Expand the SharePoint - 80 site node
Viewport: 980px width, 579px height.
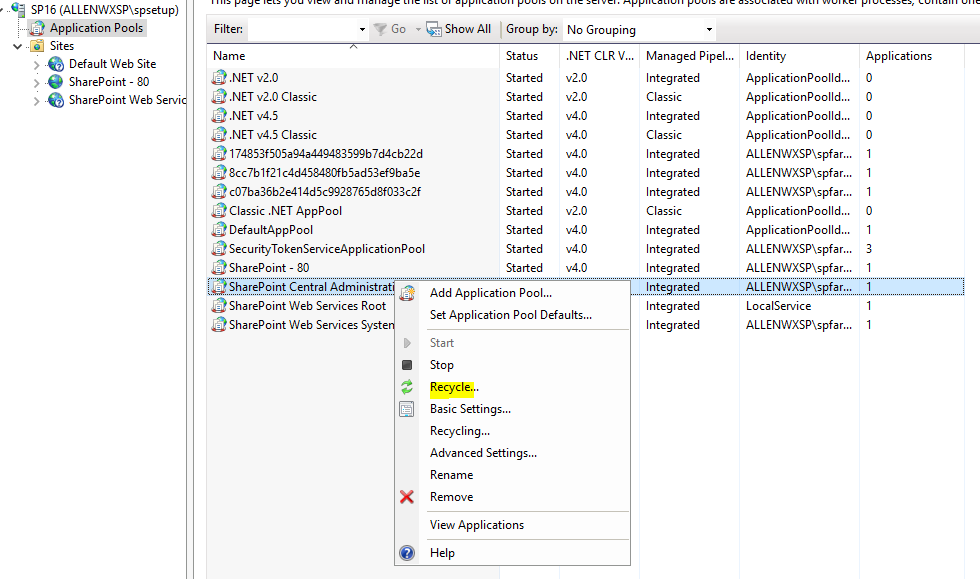pyautogui.click(x=36, y=83)
